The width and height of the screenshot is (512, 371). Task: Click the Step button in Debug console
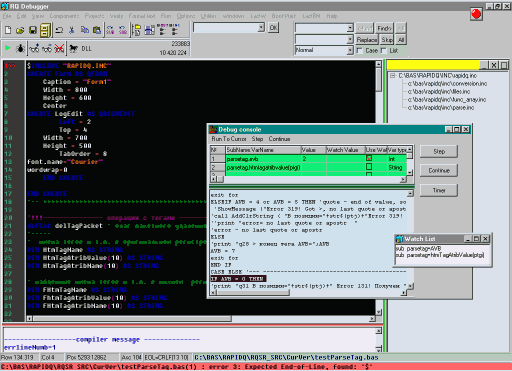point(439,151)
